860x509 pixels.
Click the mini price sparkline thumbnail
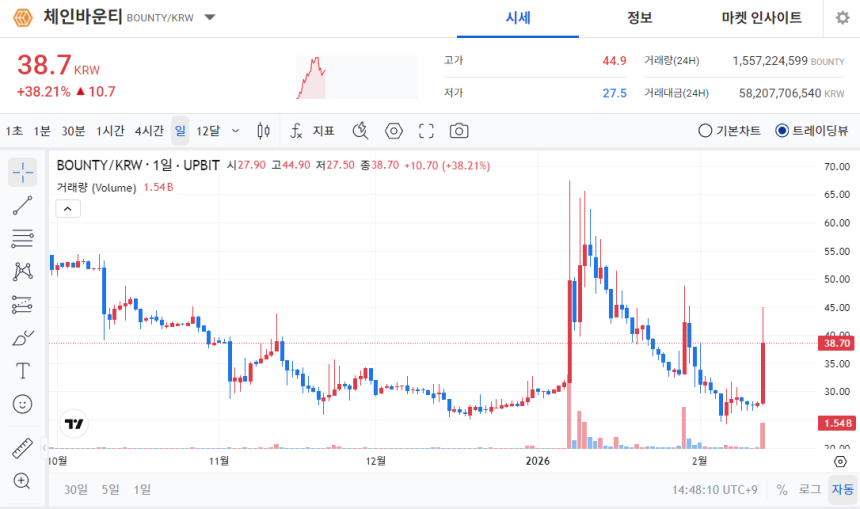(357, 77)
